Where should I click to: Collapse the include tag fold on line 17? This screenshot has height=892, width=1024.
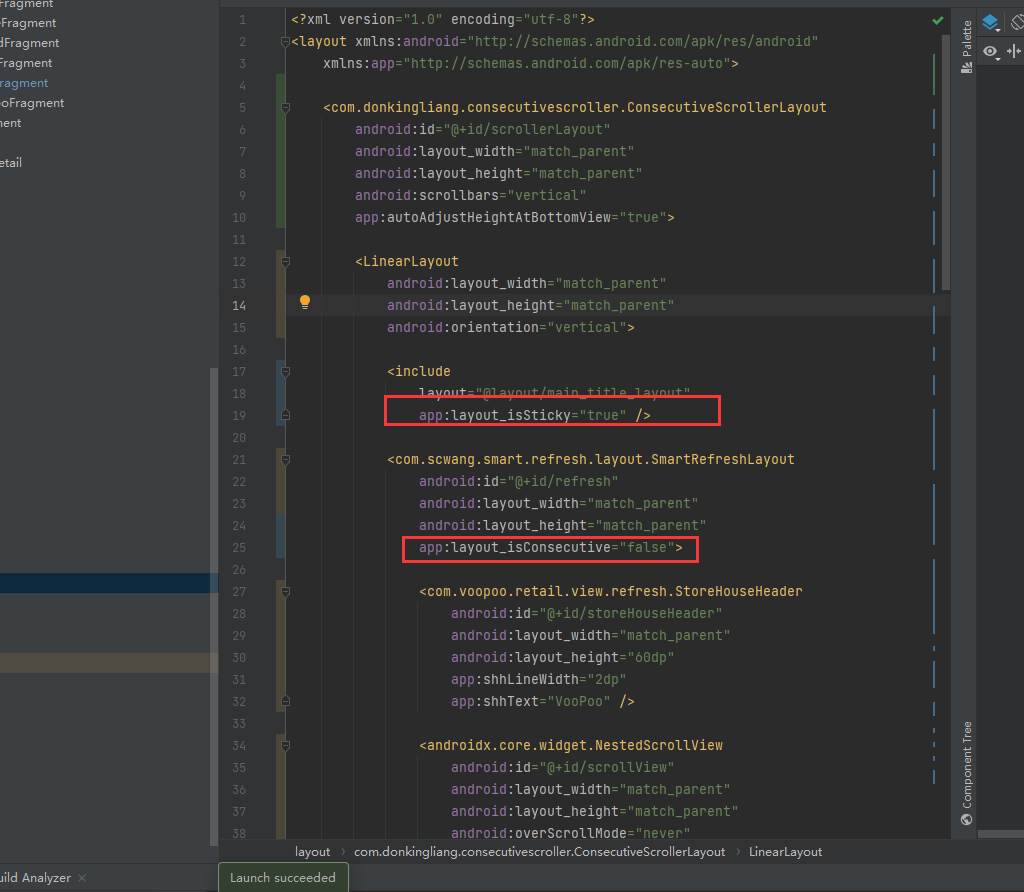pyautogui.click(x=285, y=372)
